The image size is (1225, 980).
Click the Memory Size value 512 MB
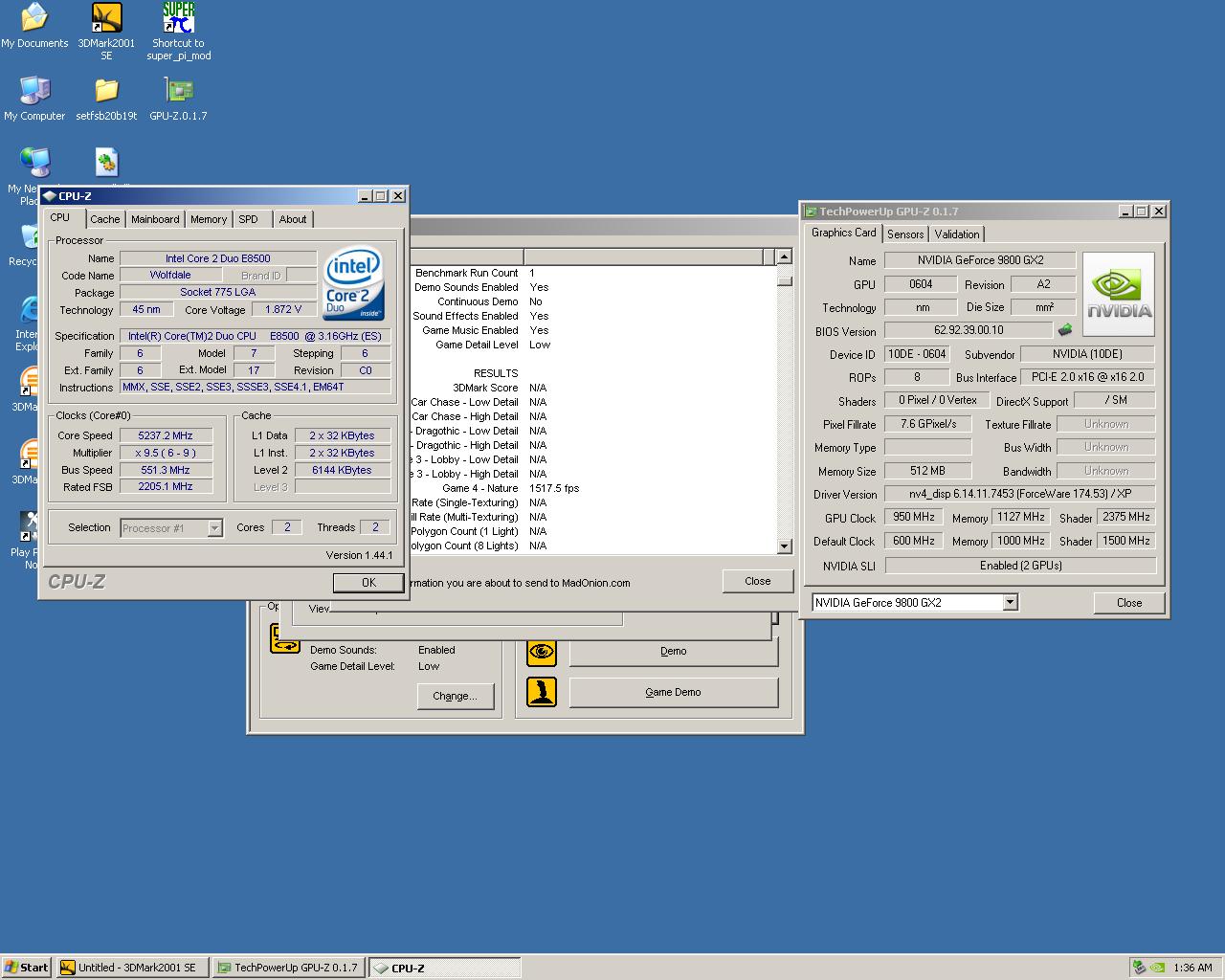click(927, 471)
